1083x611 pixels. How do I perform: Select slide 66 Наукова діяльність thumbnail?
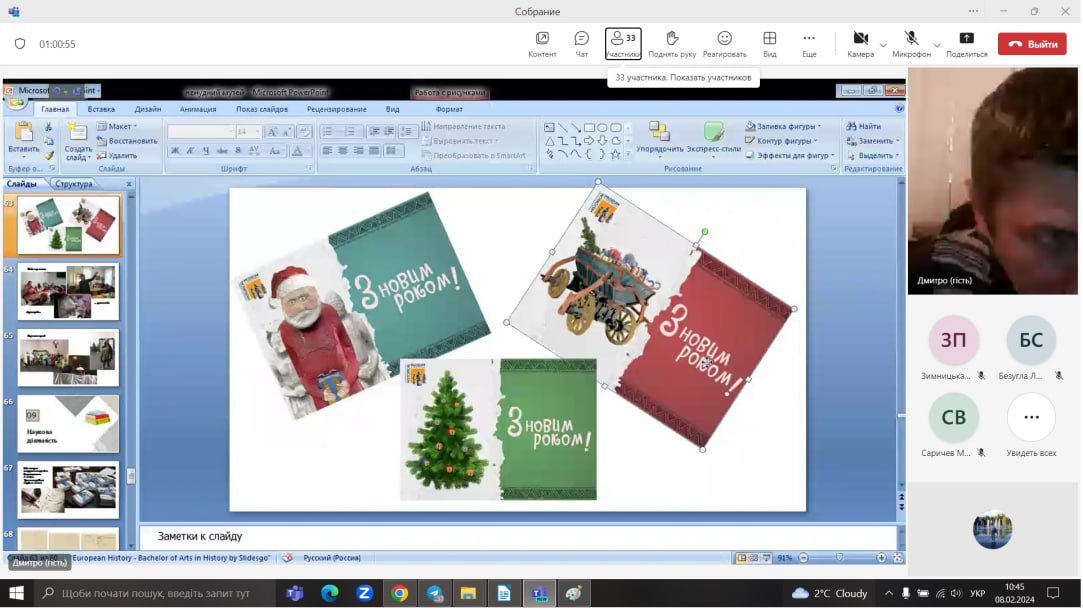pos(68,424)
